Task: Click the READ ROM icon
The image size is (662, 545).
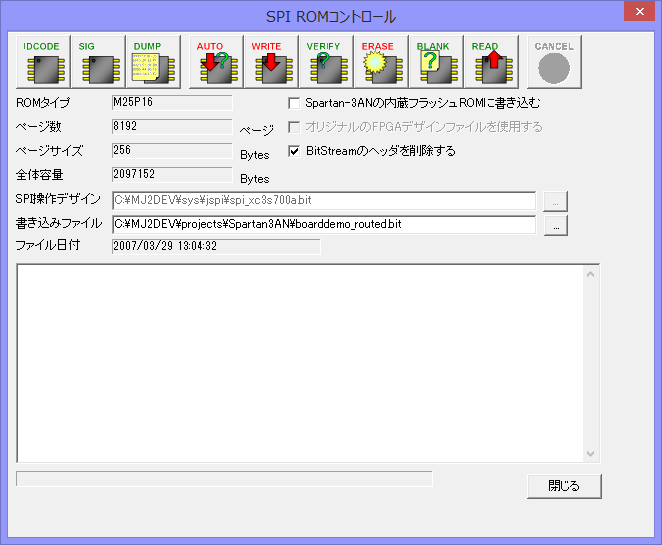Action: click(490, 62)
